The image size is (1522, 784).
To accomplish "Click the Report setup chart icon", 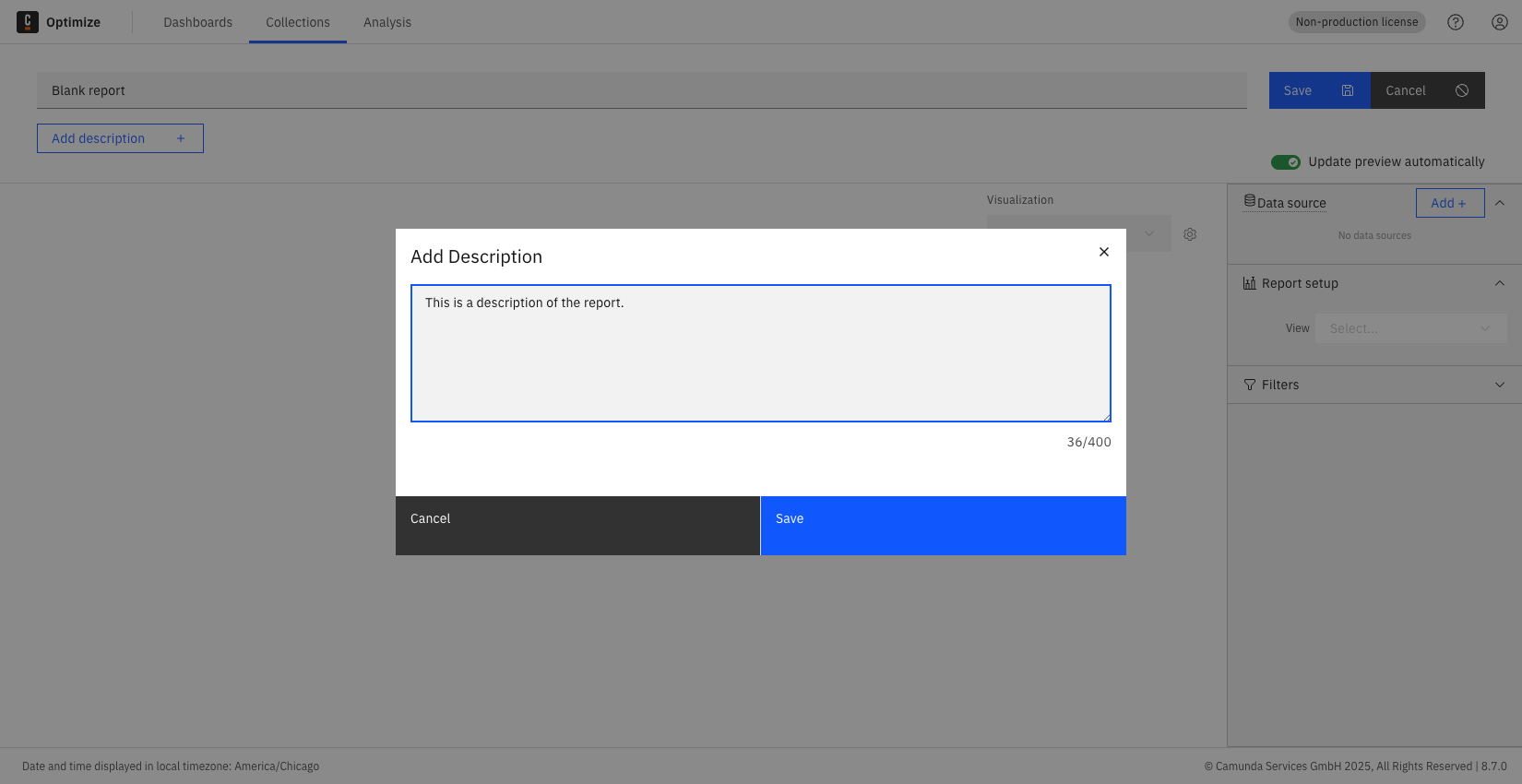I will pos(1250,283).
